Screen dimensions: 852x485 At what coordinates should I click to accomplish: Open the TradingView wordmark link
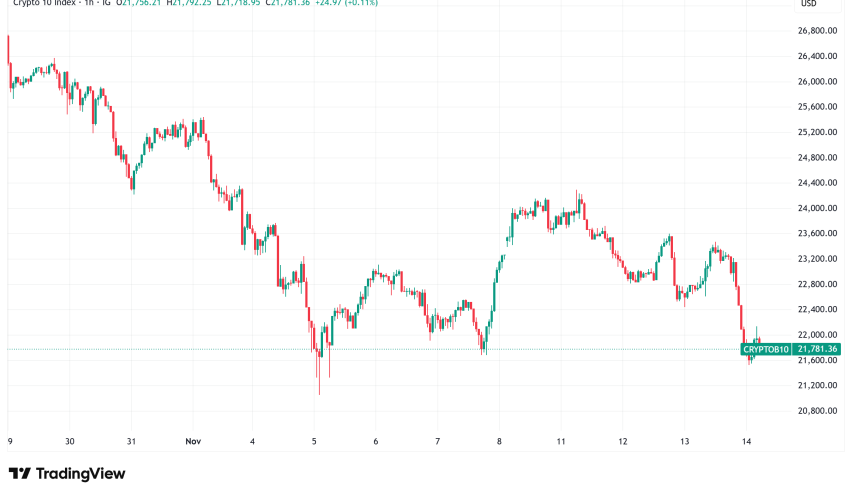(78, 473)
